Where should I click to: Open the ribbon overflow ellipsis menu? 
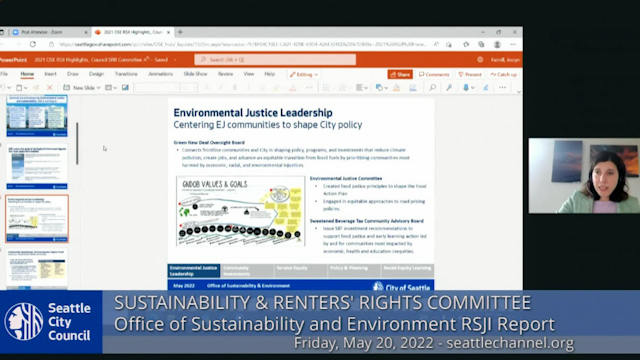(502, 88)
